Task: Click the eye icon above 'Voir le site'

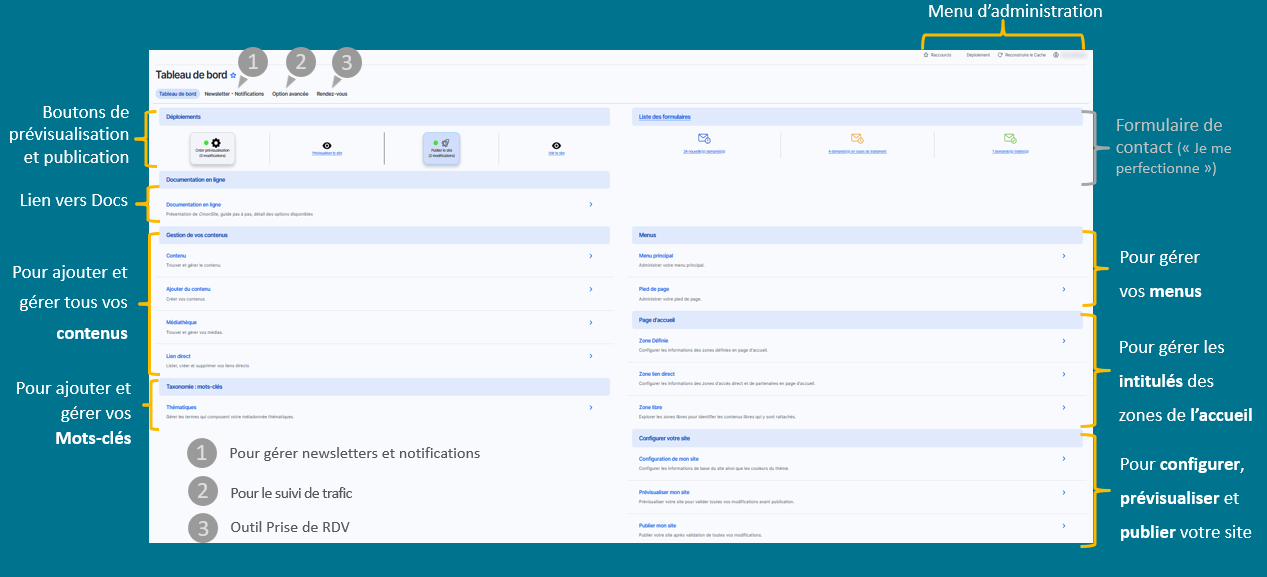Action: coord(556,145)
